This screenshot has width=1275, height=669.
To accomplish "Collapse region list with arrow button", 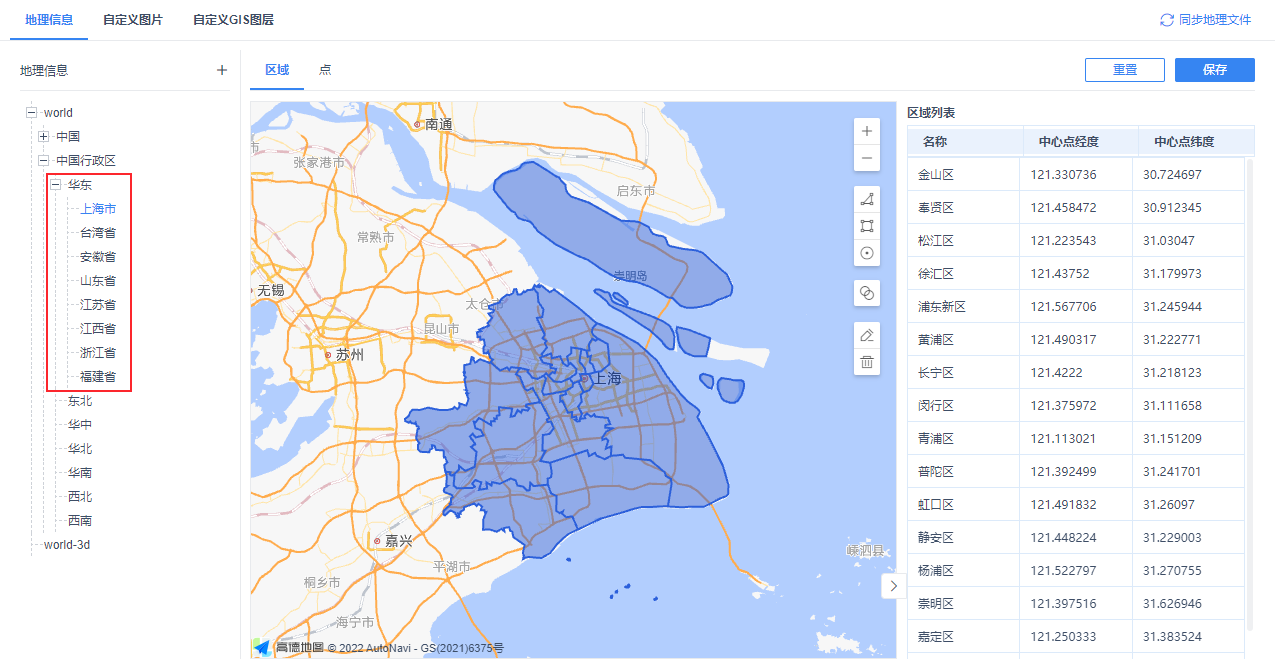I will 893,586.
